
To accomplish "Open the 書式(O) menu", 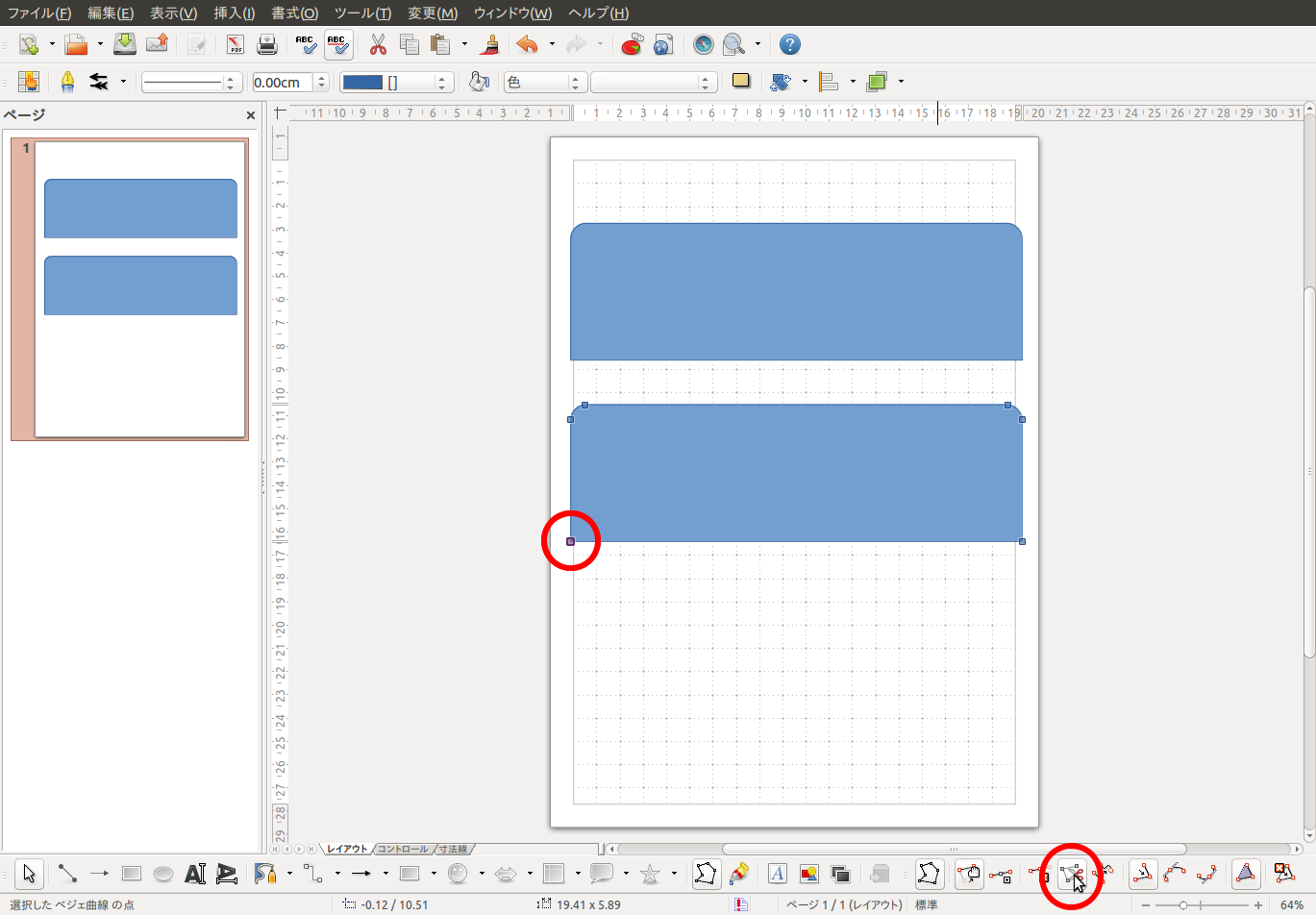I will 294,12.
